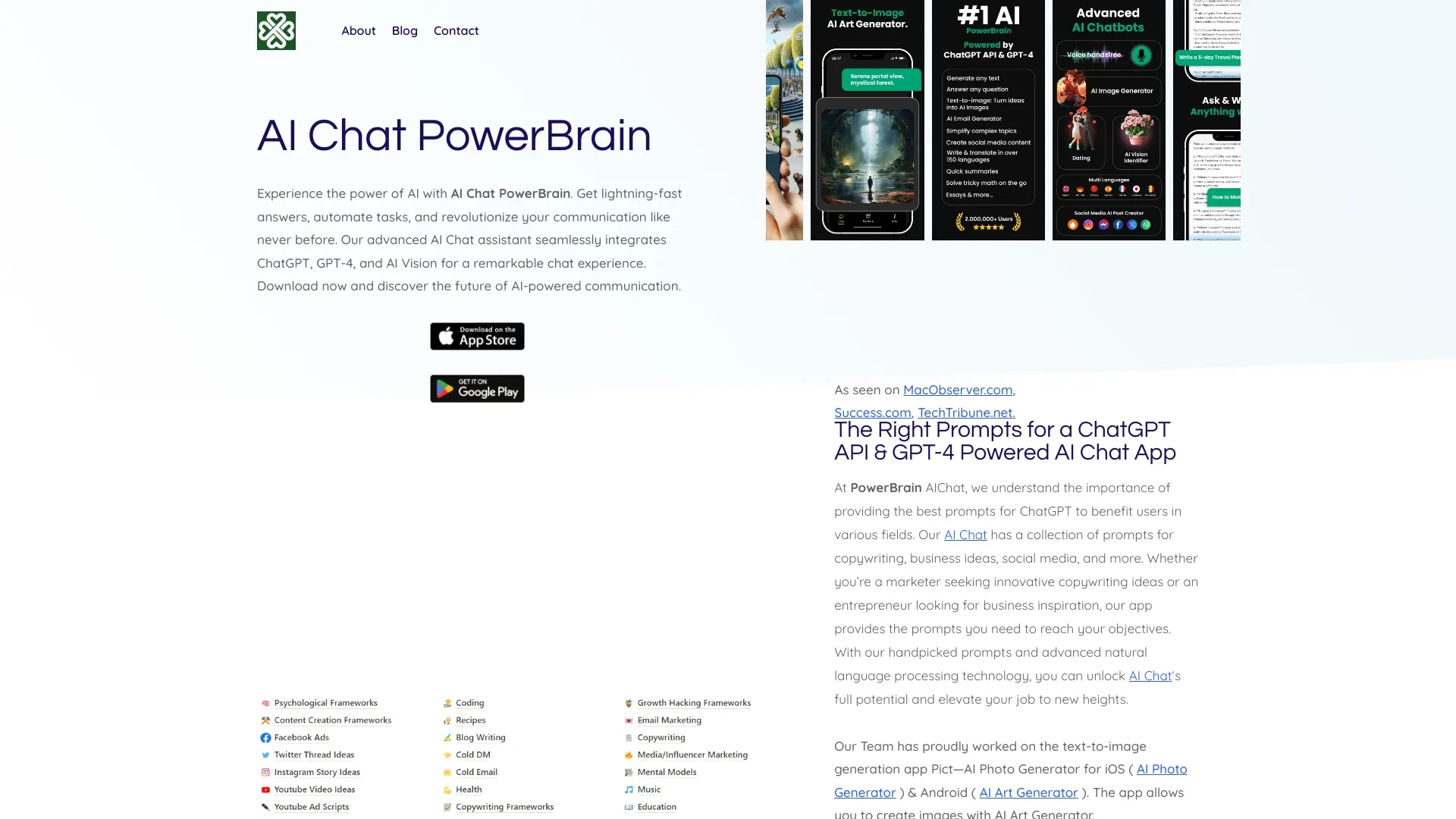This screenshot has height=819, width=1456.
Task: Click the Psychological Frameworks icon
Action: (x=265, y=702)
